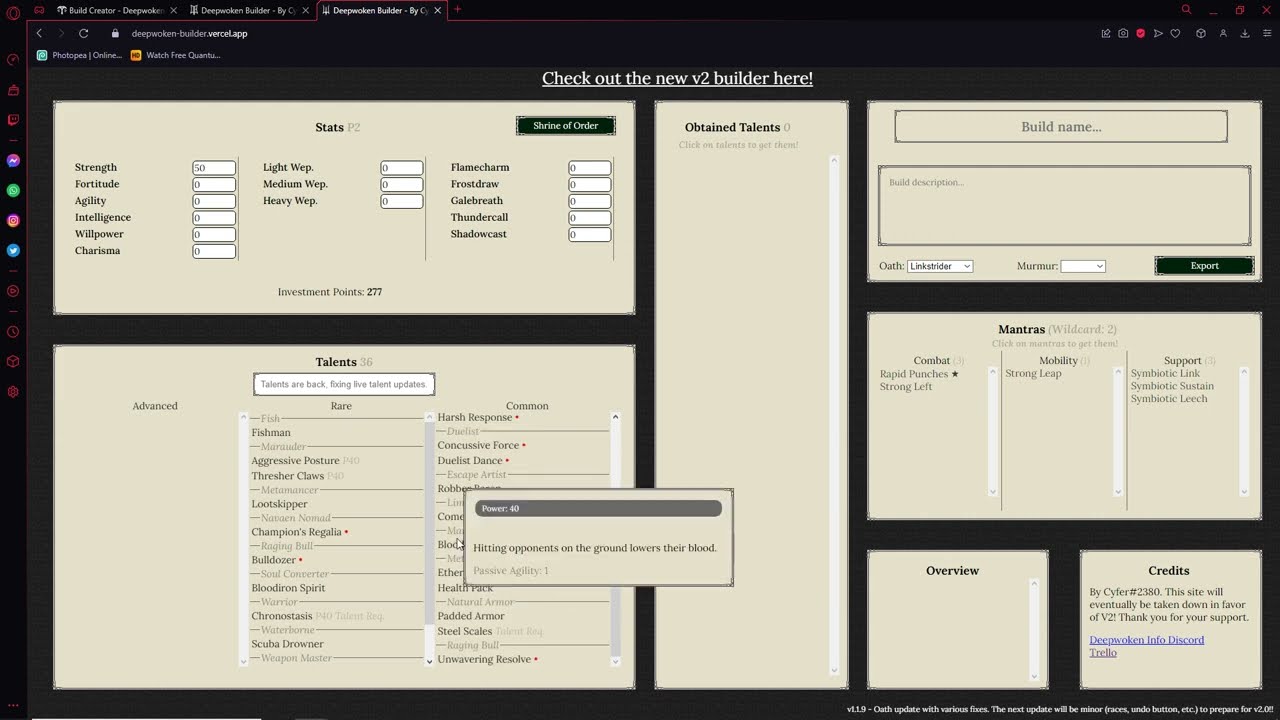Click the Build name field
1280x720 pixels.
tap(1061, 127)
